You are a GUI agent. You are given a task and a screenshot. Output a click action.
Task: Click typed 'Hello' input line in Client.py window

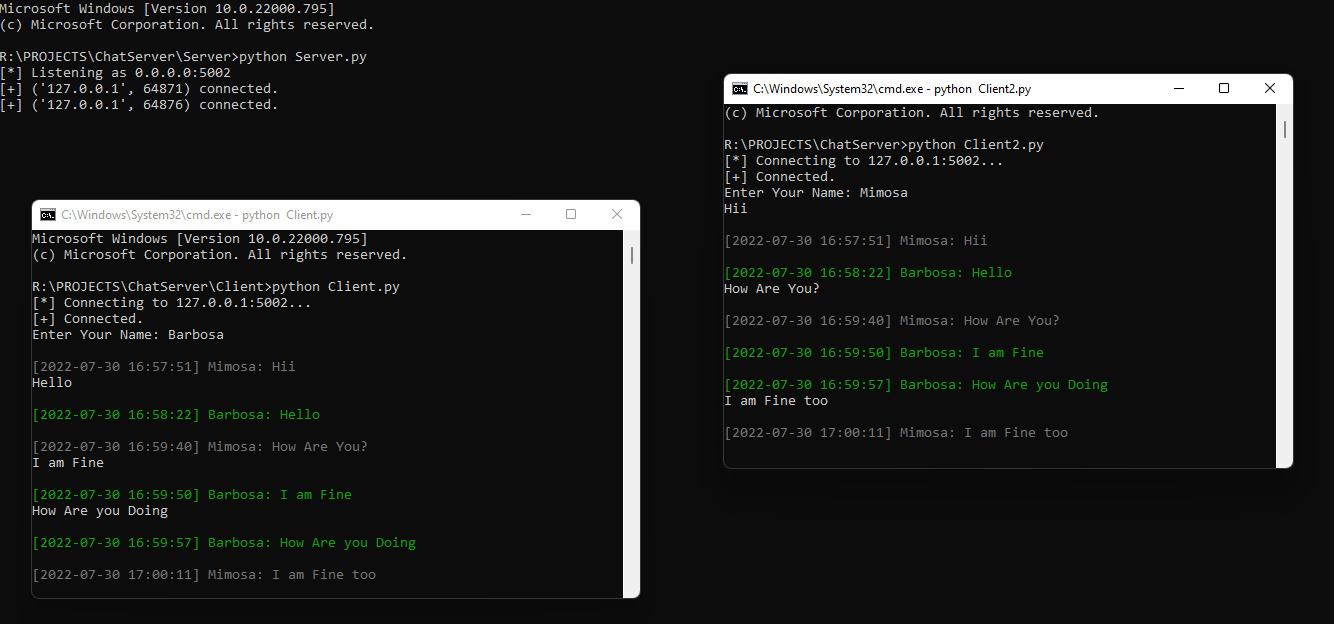coord(52,383)
